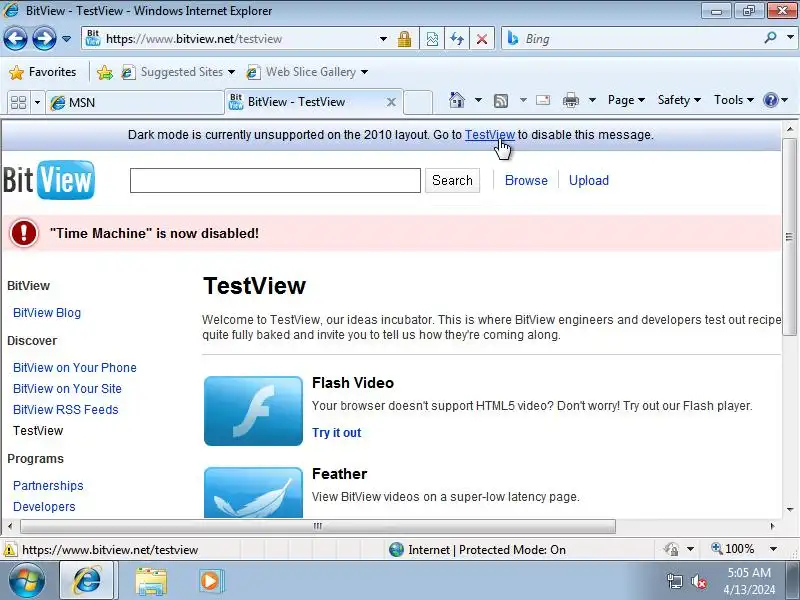Open the Windows Start button

click(x=27, y=581)
